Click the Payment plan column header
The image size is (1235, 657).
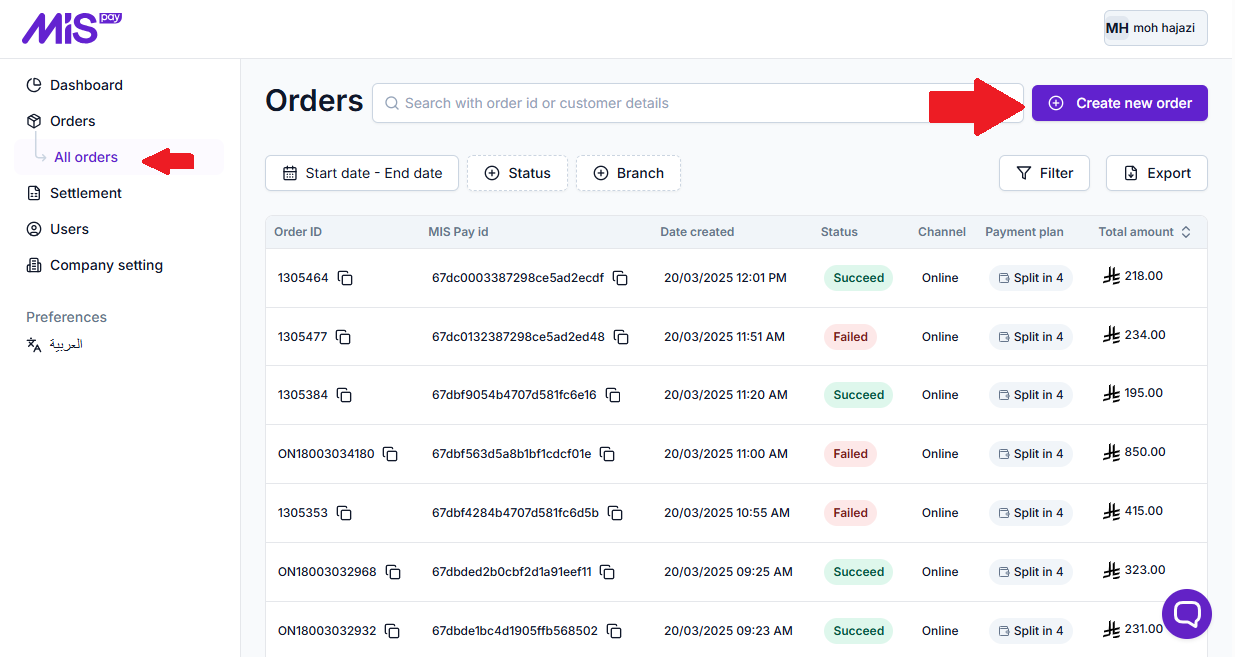point(1024,232)
